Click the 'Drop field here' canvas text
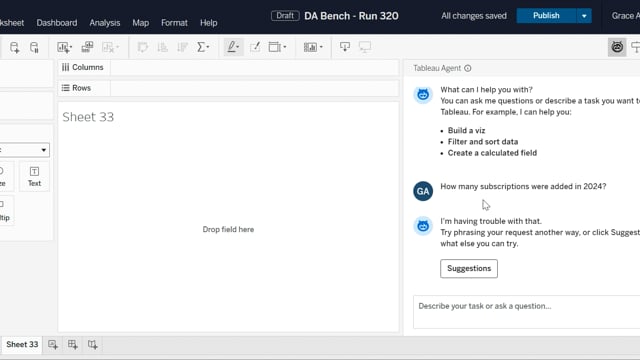640x360 pixels. click(x=228, y=229)
